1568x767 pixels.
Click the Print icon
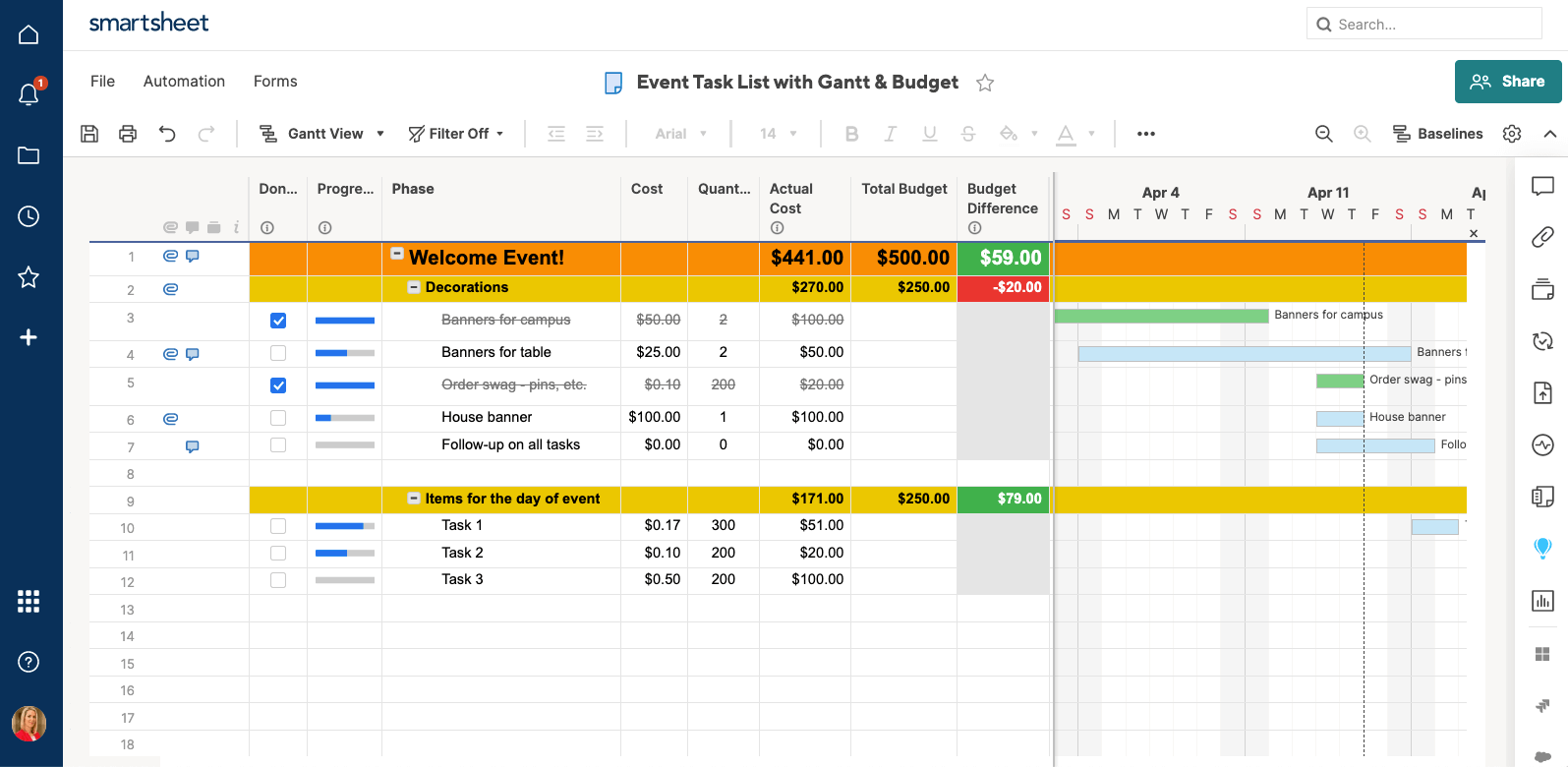pos(128,134)
